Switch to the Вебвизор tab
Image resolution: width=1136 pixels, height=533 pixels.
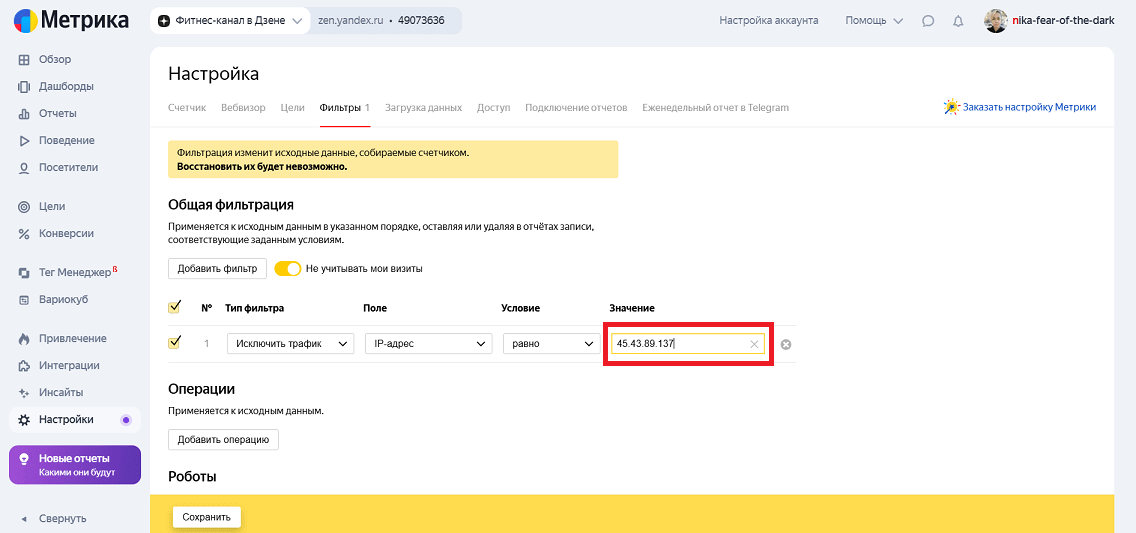tap(243, 107)
